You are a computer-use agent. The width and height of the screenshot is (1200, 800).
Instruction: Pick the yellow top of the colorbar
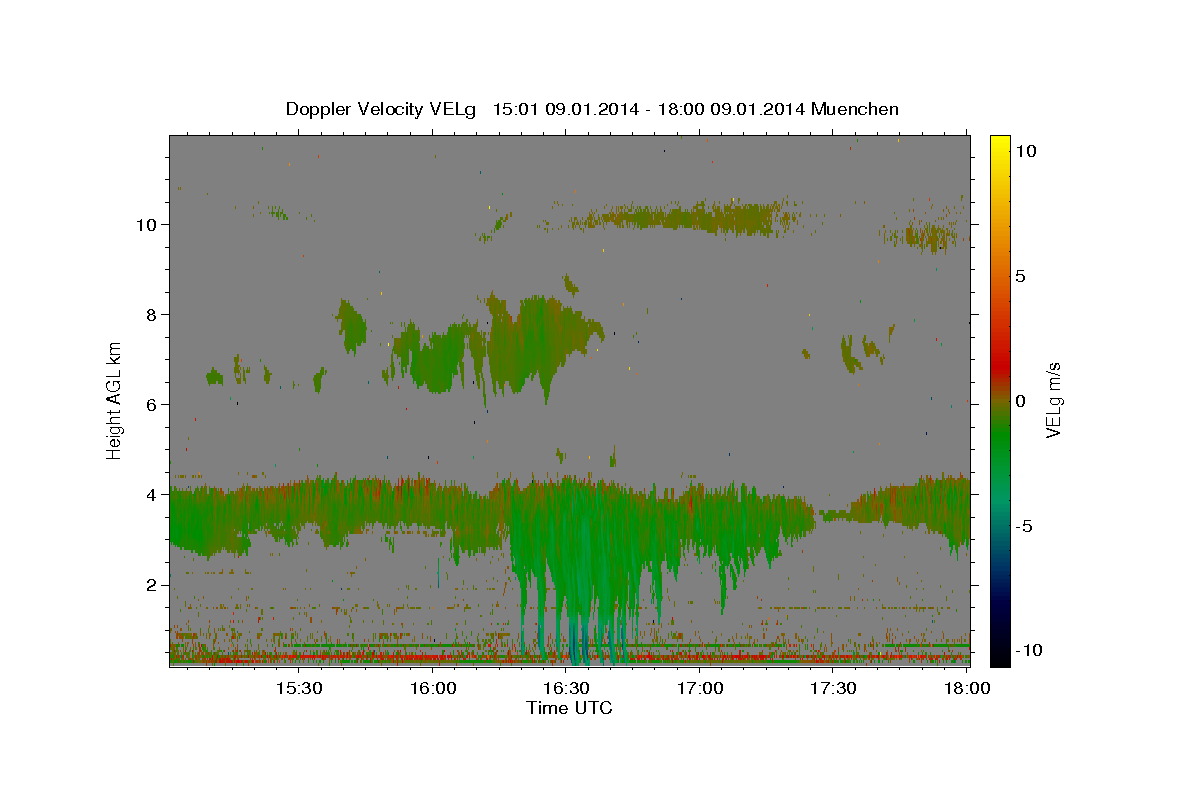click(x=999, y=143)
